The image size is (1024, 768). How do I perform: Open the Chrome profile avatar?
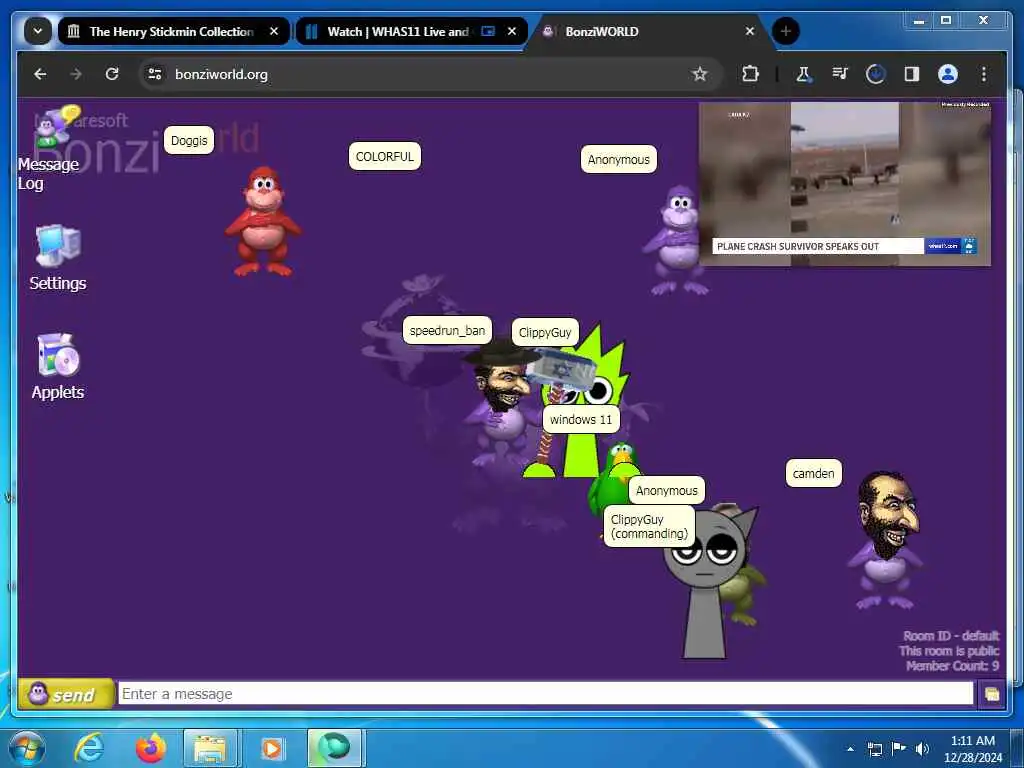(948, 74)
